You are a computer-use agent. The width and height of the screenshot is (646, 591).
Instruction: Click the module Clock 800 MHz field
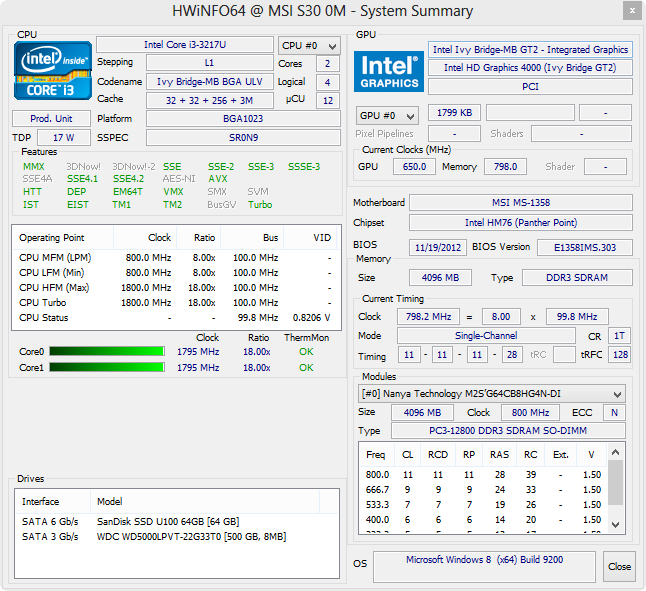coord(531,412)
